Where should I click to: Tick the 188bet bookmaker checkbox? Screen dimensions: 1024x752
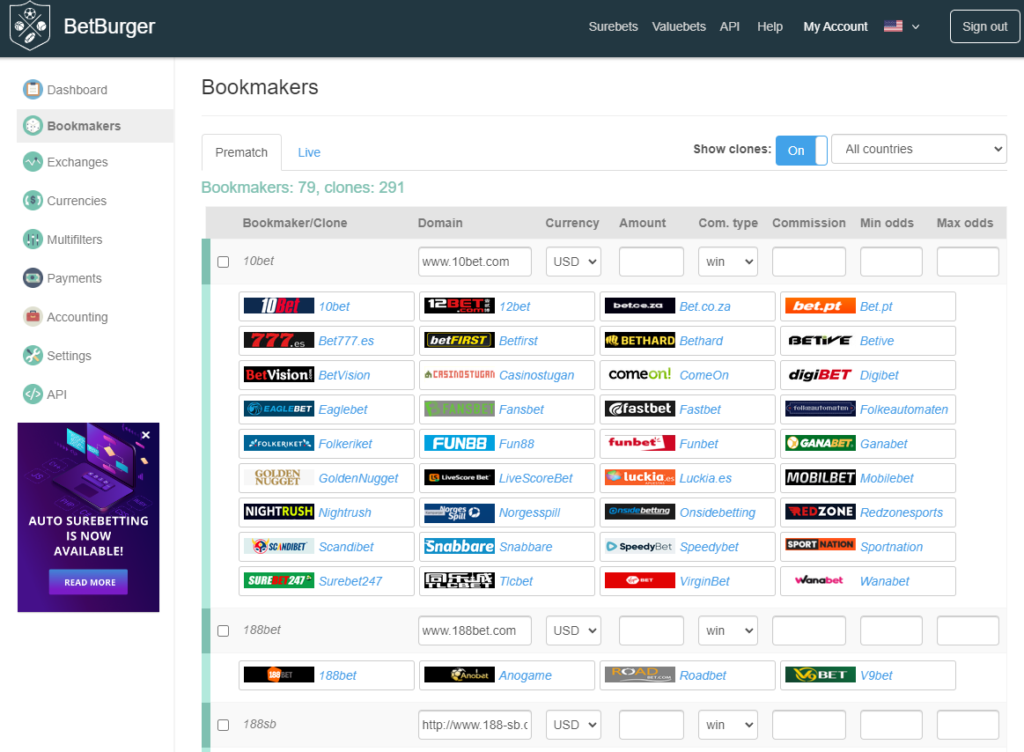(223, 631)
